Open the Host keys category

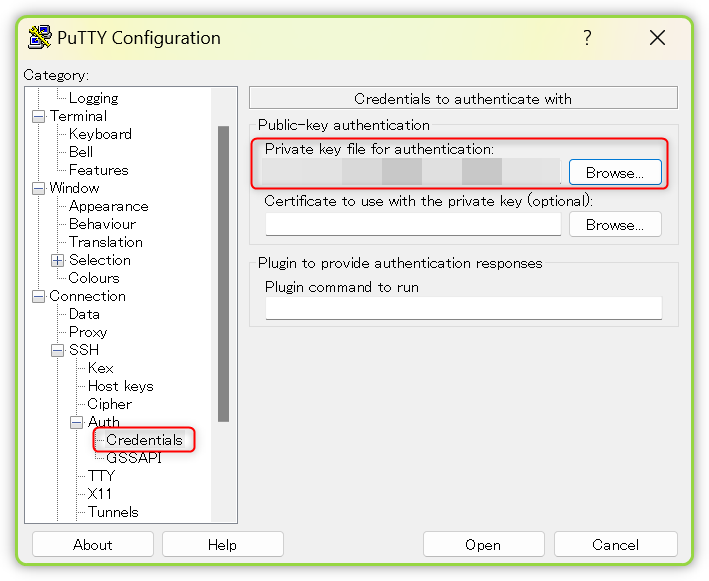(121, 386)
